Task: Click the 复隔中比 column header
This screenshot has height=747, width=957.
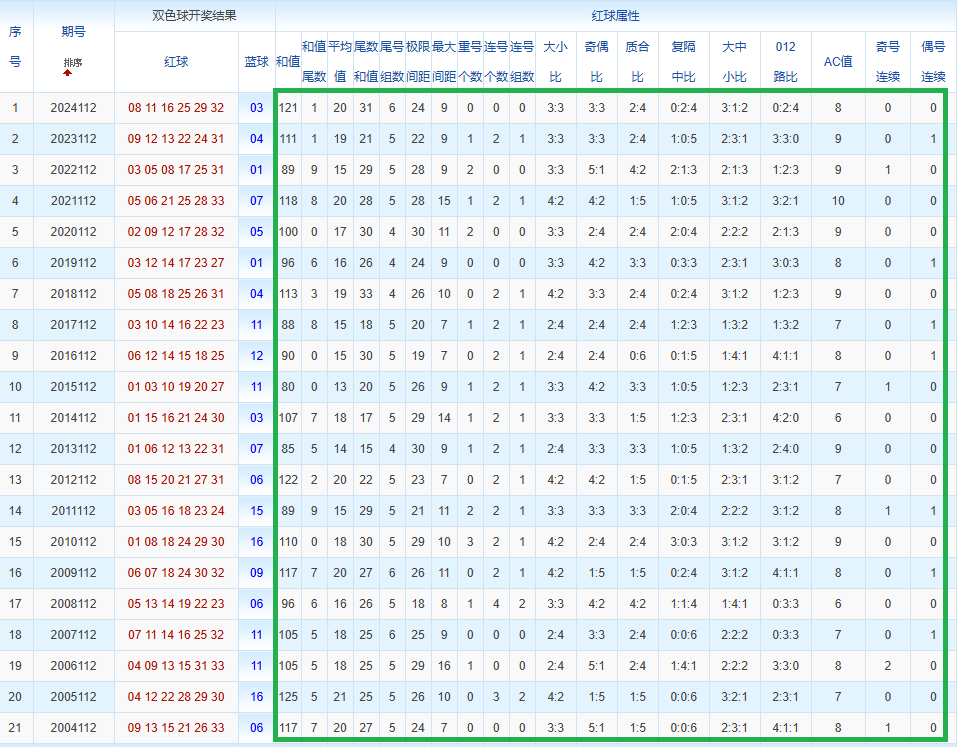Action: pyautogui.click(x=683, y=61)
